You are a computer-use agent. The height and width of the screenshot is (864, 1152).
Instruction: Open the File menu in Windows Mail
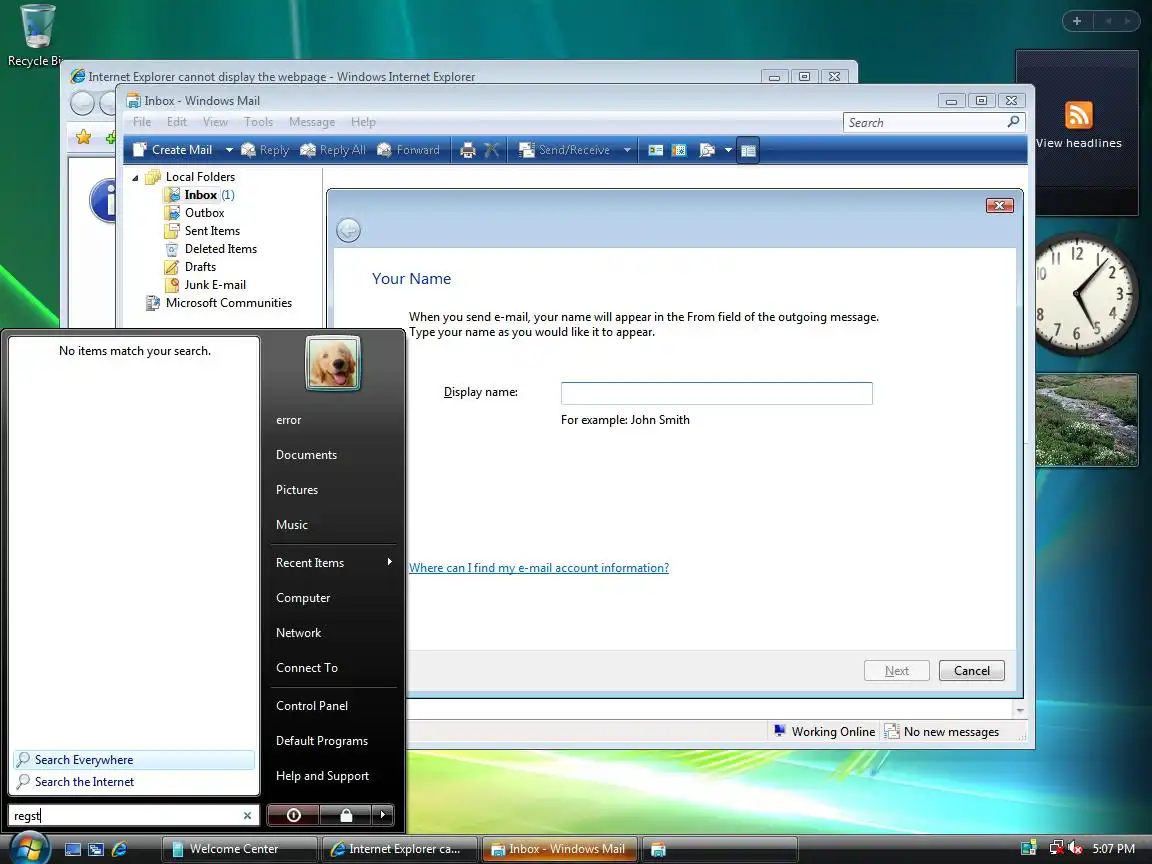pos(142,122)
